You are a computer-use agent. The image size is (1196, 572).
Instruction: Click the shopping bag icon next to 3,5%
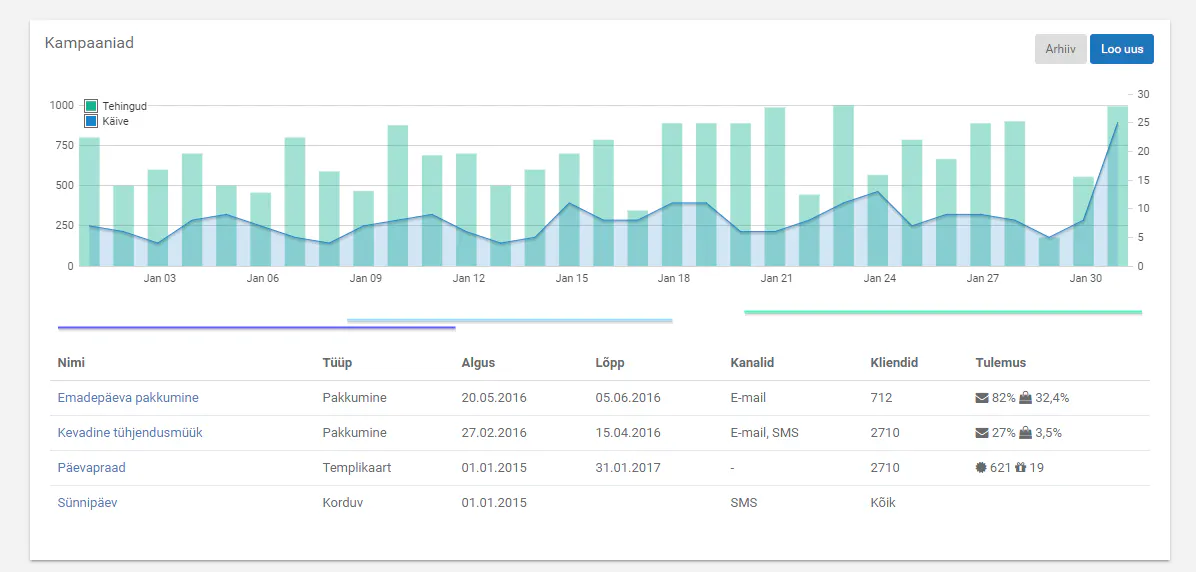click(x=1025, y=432)
